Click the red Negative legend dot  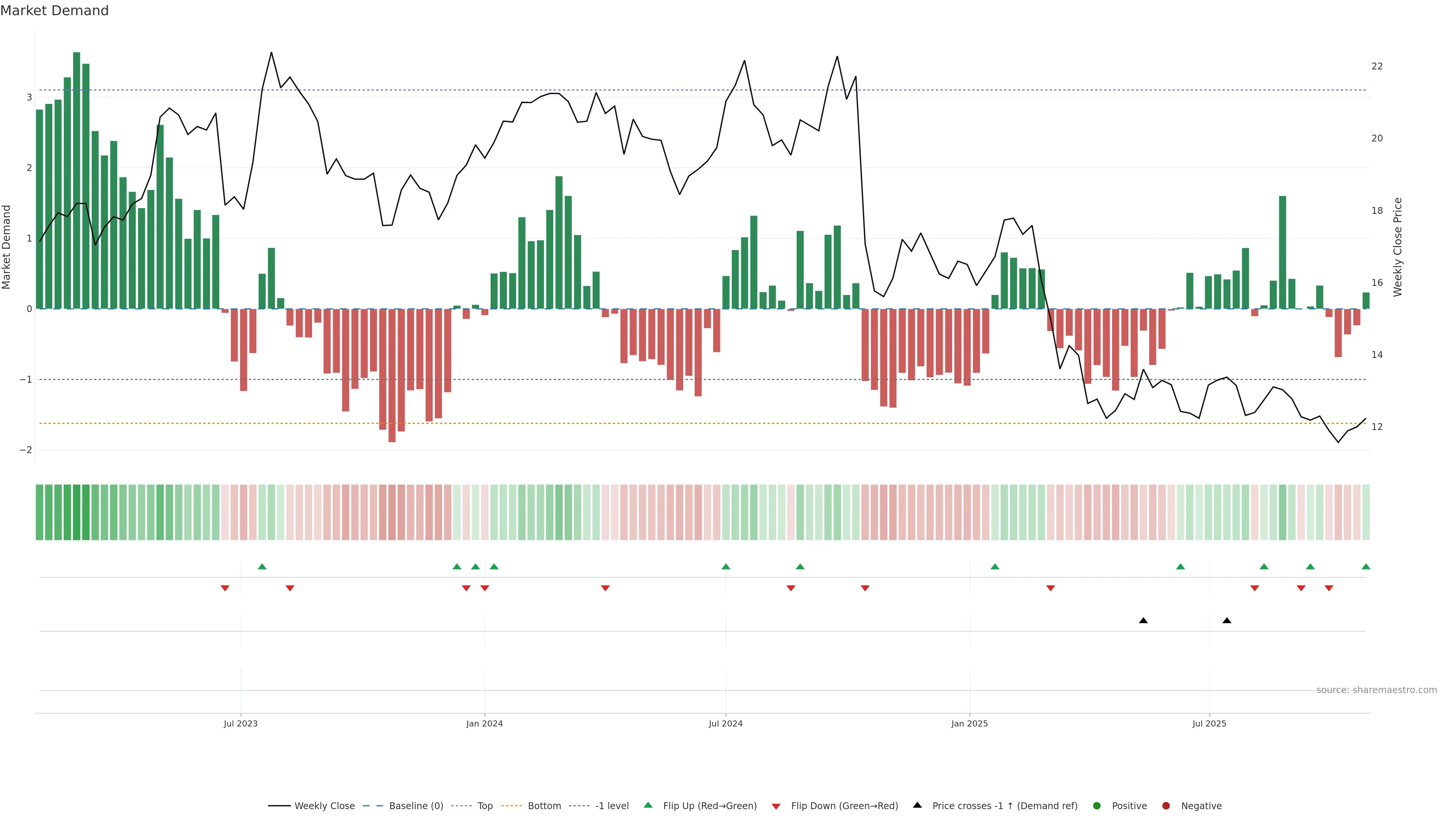click(1166, 805)
